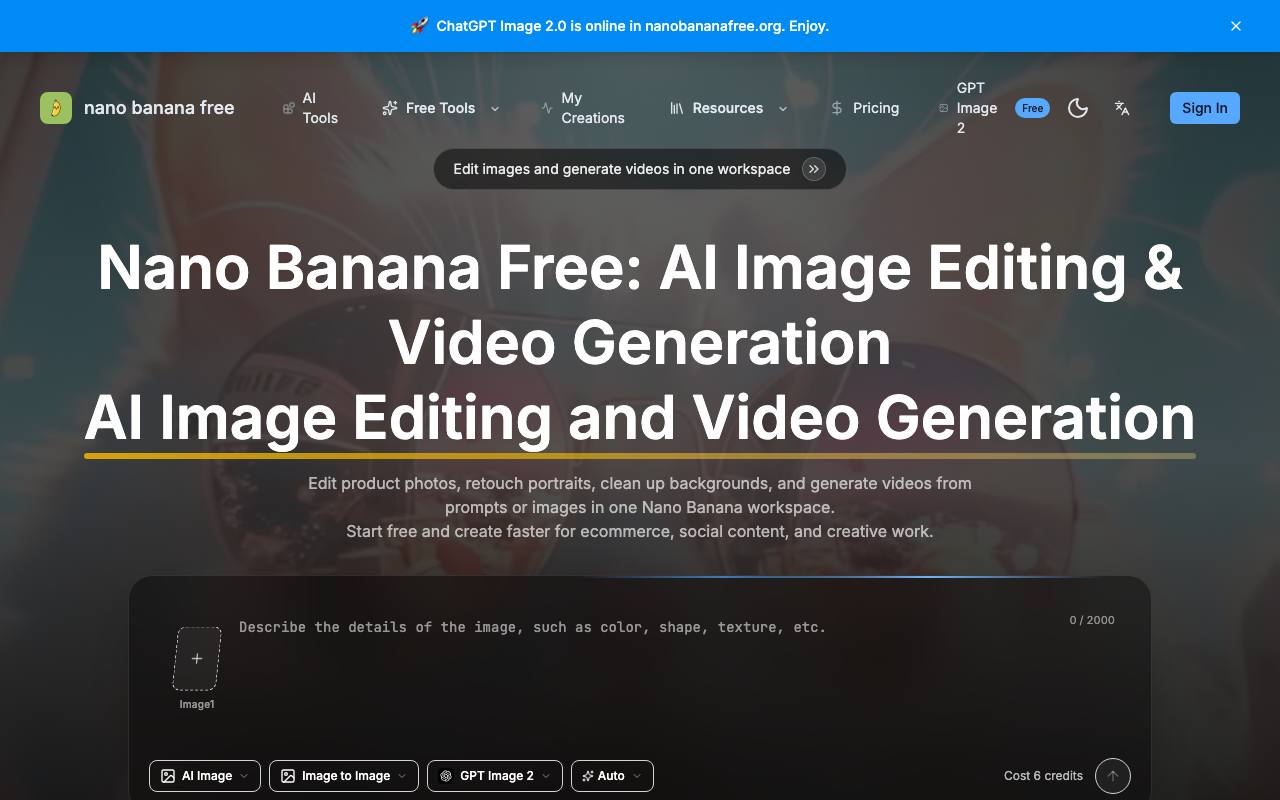Image resolution: width=1280 pixels, height=800 pixels.
Task: Click the nano banana free brand name
Action: tap(159, 108)
